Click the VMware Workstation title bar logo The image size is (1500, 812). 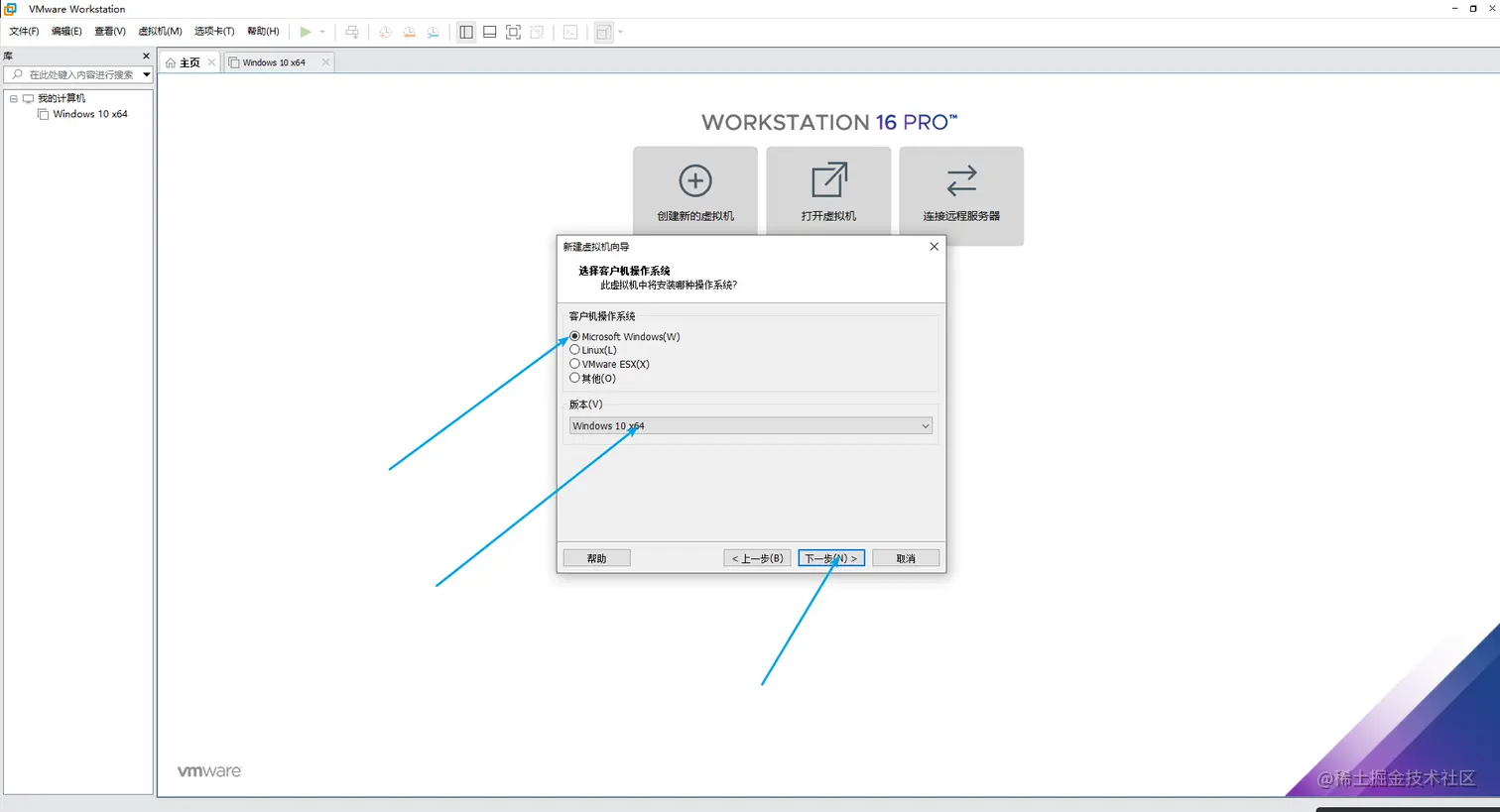tap(11, 9)
